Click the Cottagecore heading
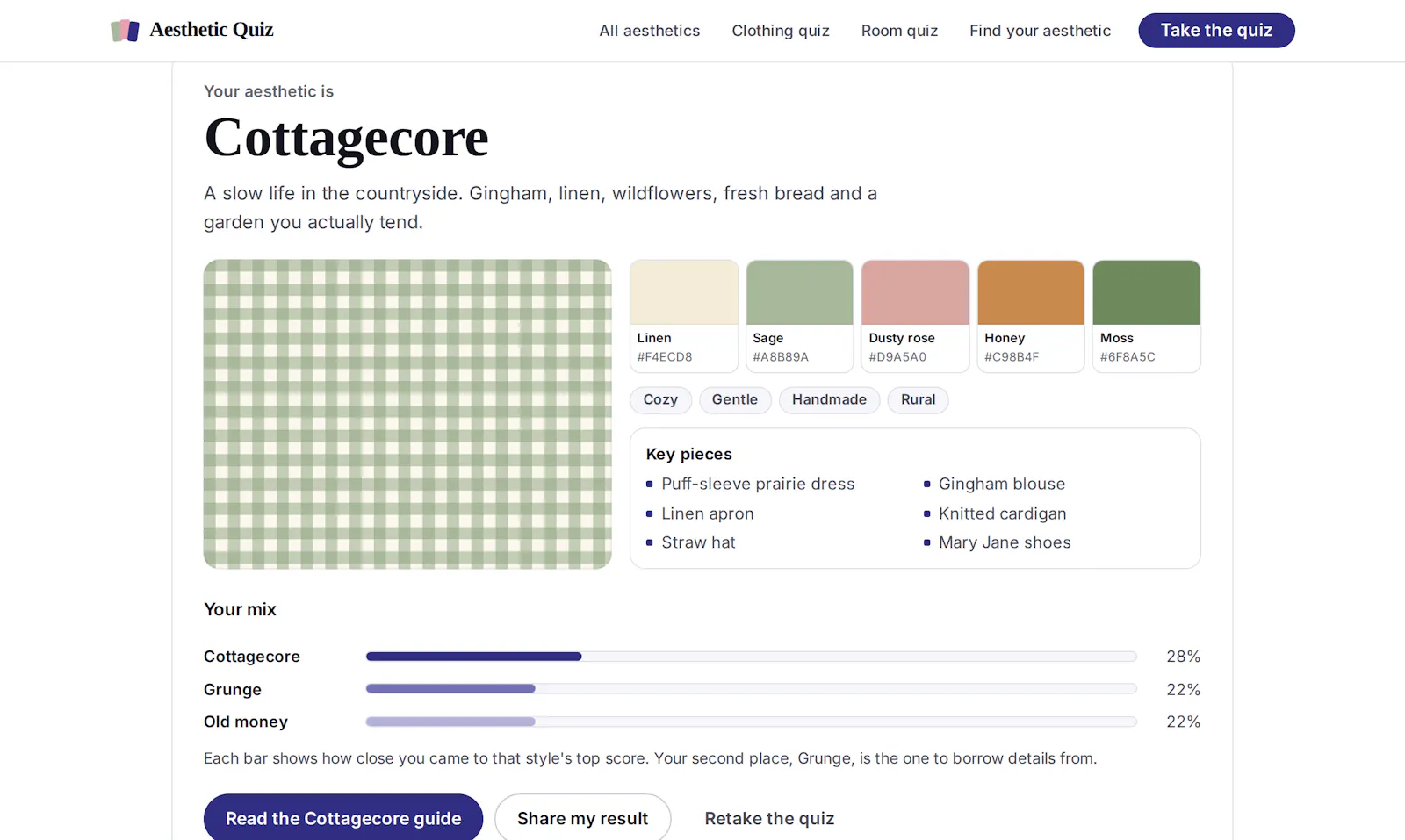 (x=346, y=139)
